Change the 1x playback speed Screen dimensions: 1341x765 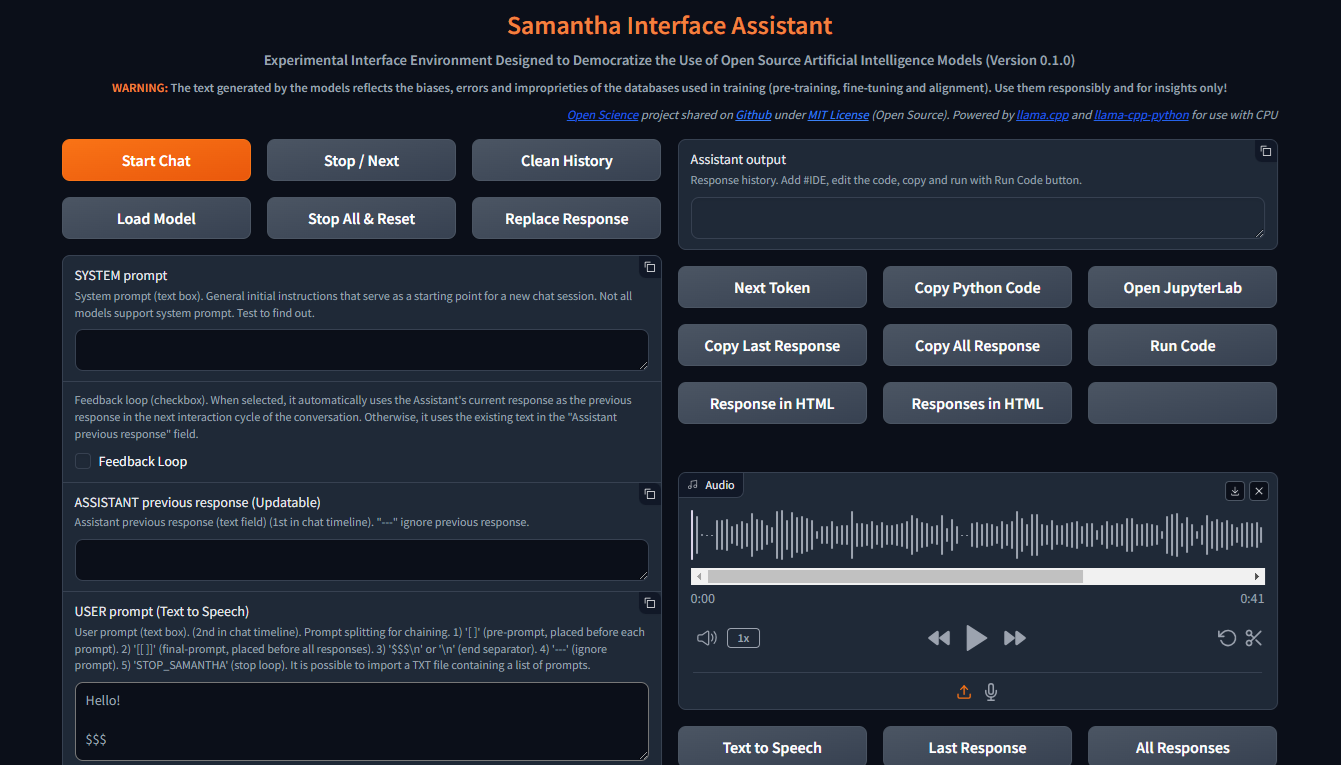coord(743,638)
